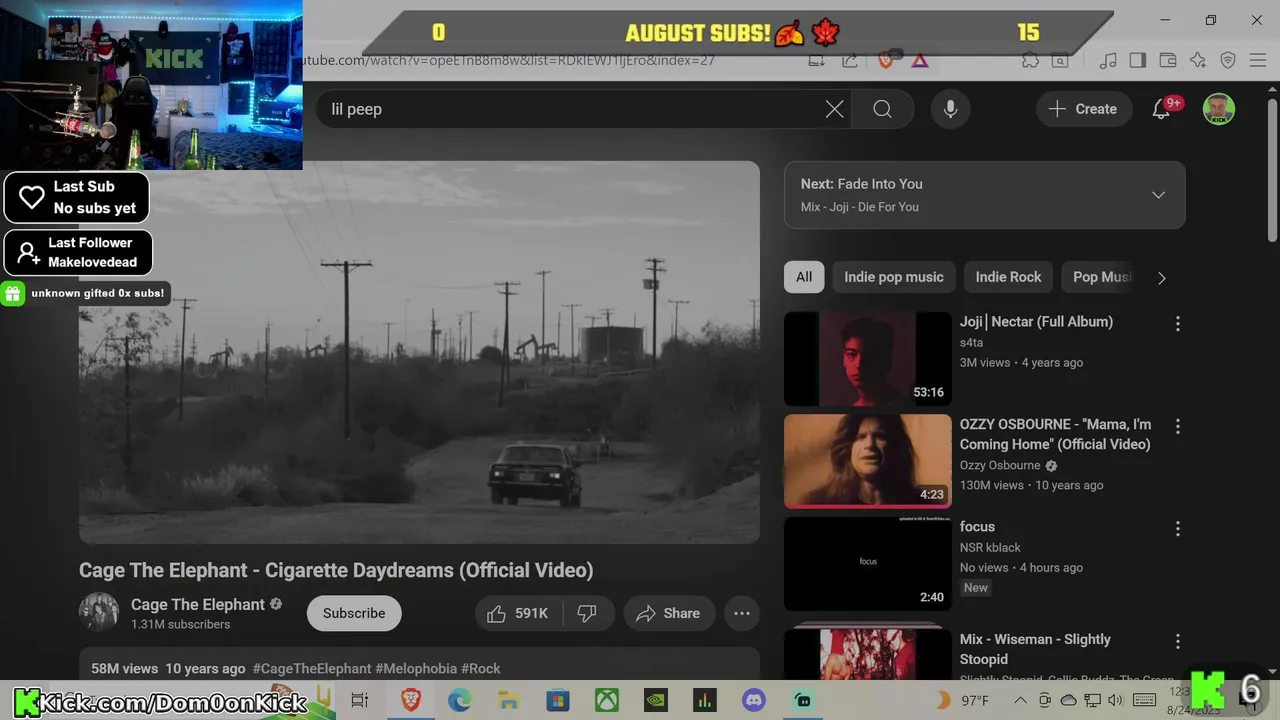Click the Create button
The image size is (1280, 720).
[1083, 109]
